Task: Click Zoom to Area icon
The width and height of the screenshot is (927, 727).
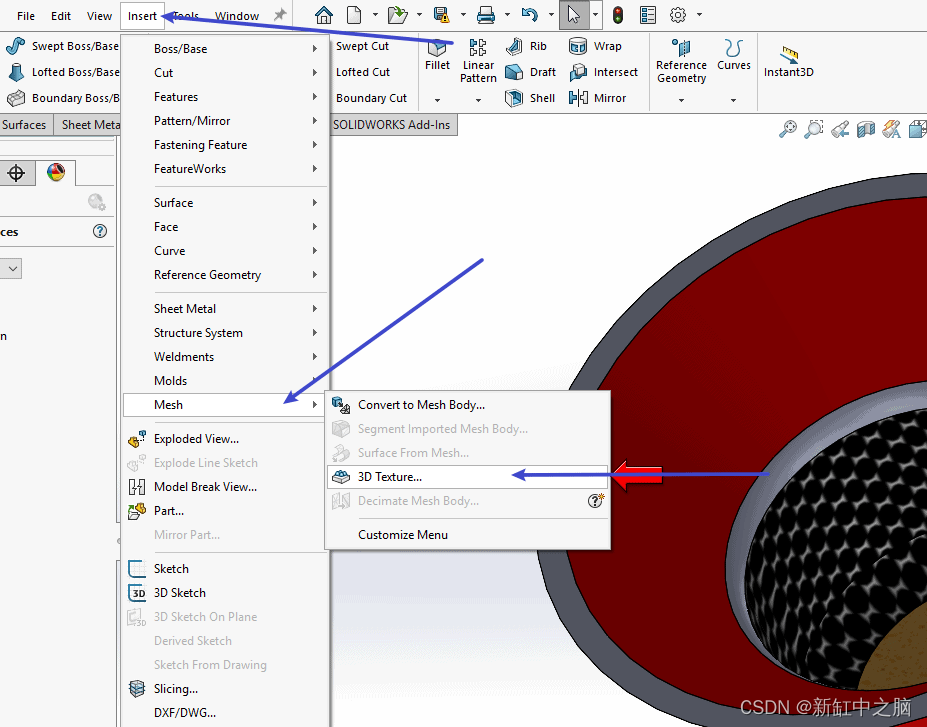Action: (x=813, y=128)
